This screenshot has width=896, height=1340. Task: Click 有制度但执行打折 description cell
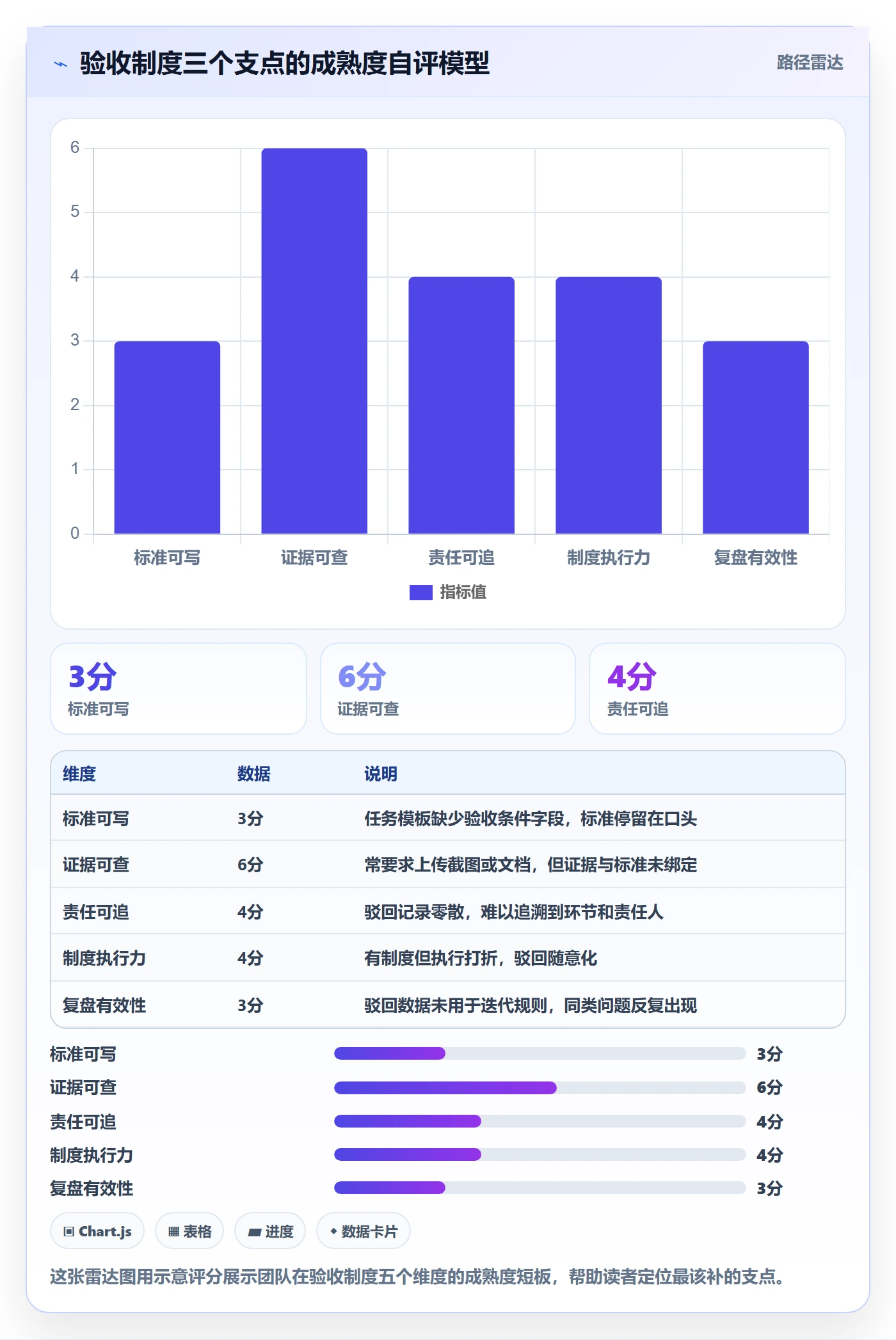(x=481, y=959)
